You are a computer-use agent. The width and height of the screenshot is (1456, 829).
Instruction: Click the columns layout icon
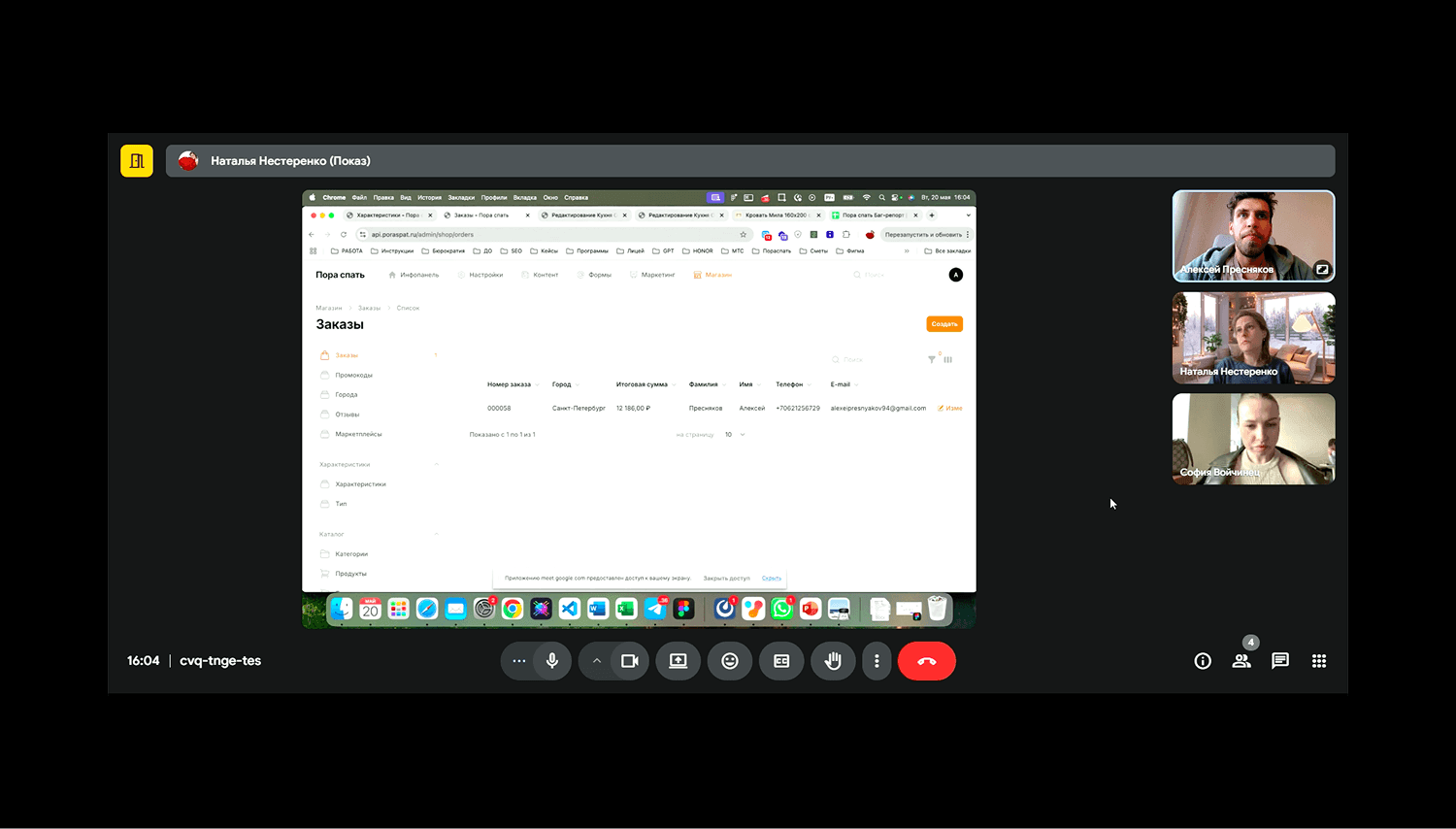tap(948, 359)
